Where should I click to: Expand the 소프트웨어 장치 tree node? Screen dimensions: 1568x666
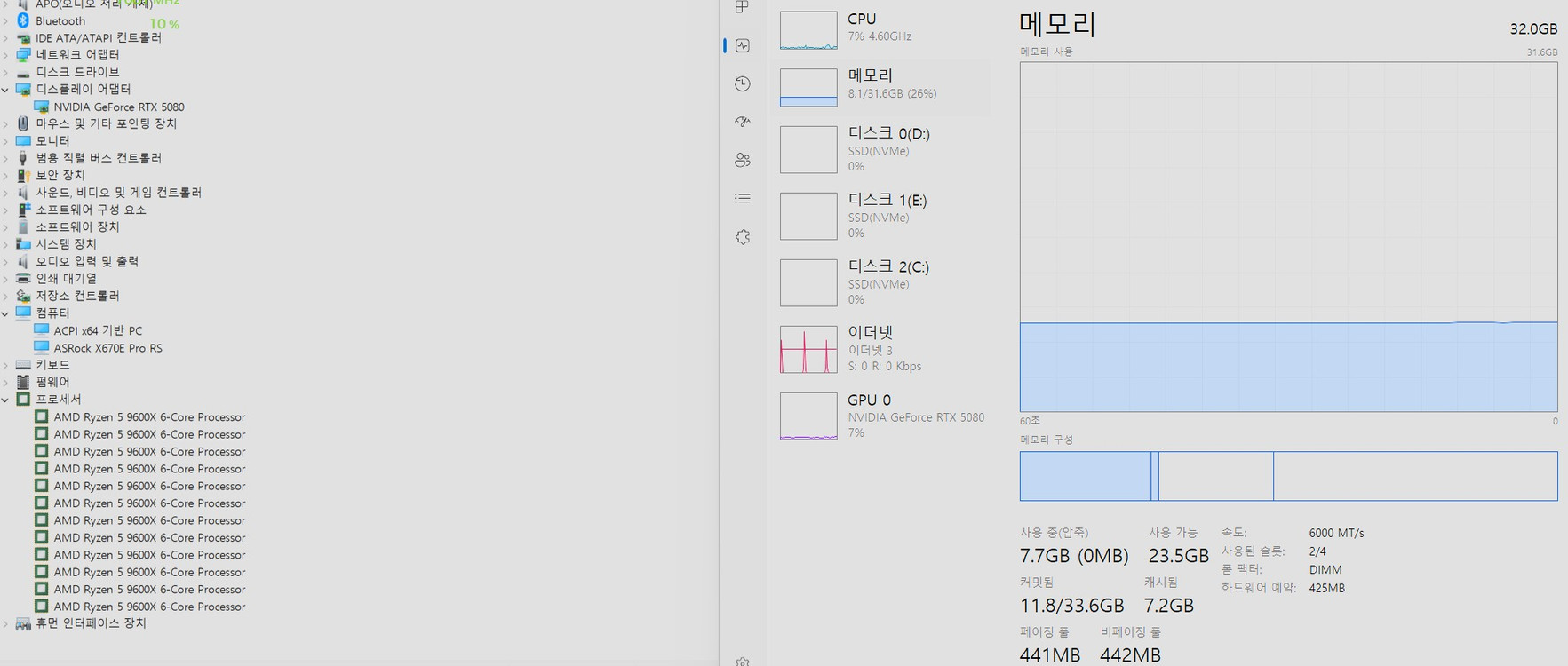point(5,227)
